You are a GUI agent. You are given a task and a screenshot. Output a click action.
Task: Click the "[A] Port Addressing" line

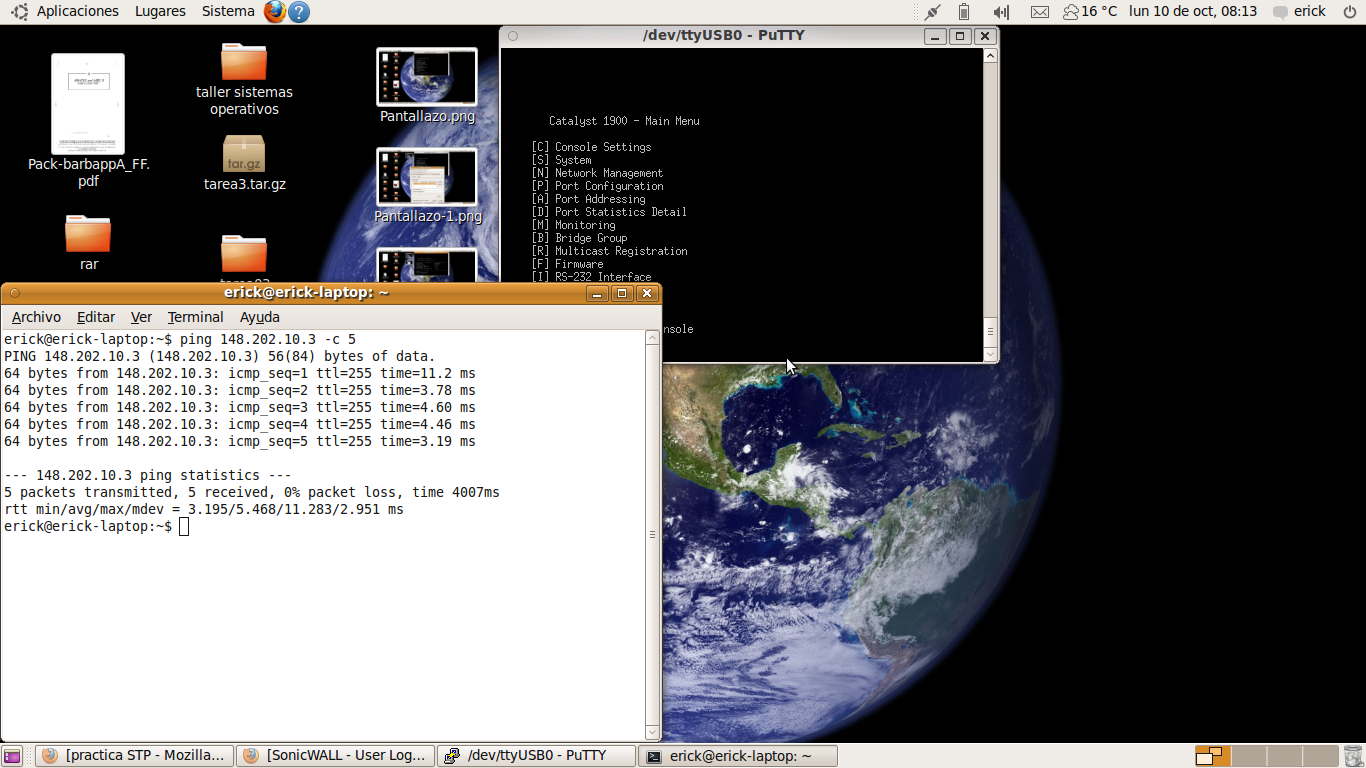(588, 199)
